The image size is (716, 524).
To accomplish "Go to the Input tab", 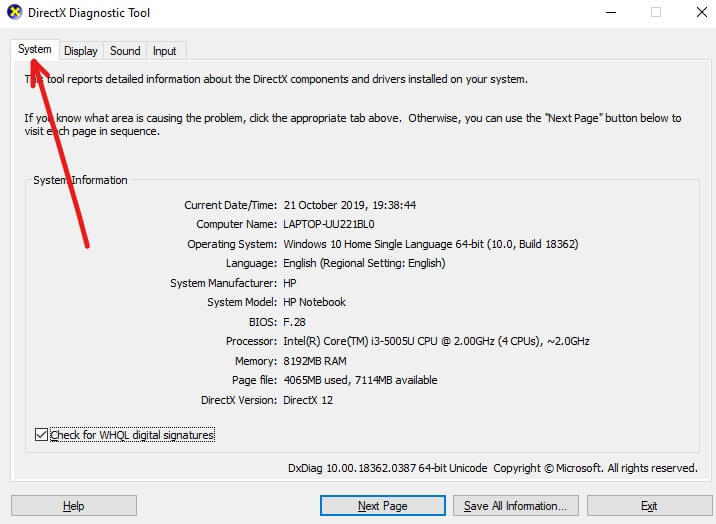I will (x=165, y=51).
